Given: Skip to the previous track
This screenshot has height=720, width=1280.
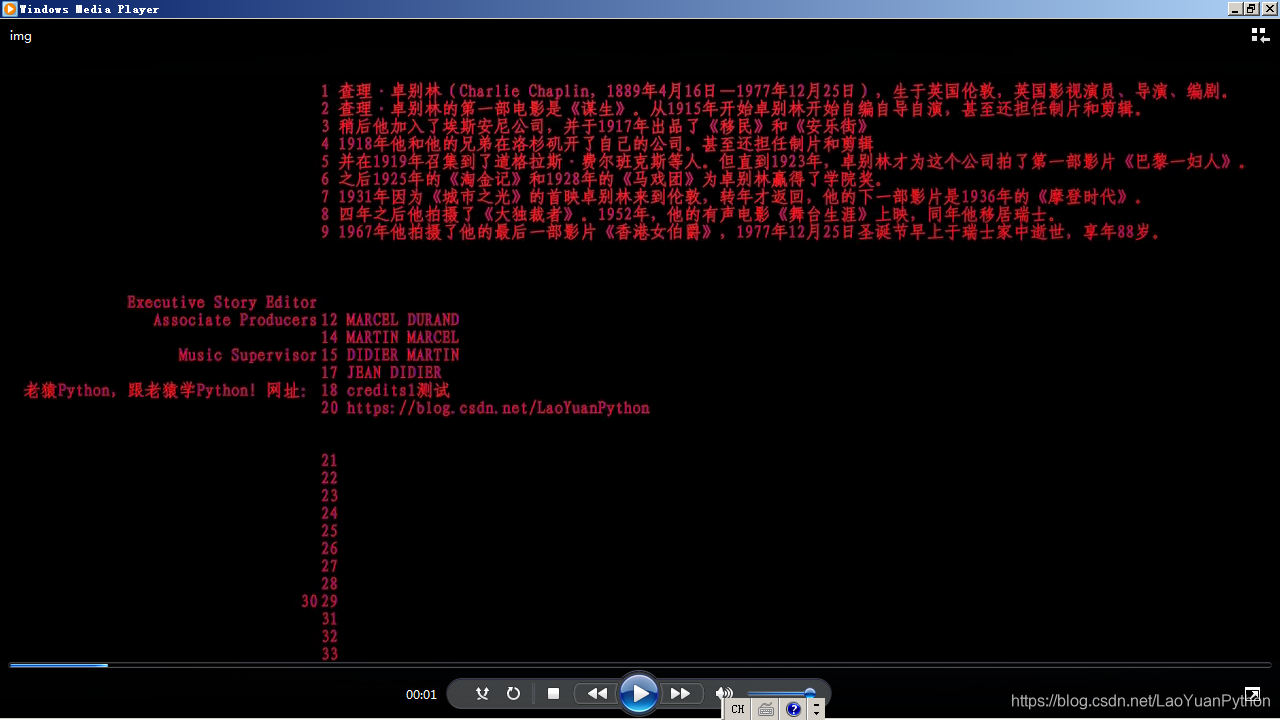Looking at the screenshot, I should coord(597,693).
